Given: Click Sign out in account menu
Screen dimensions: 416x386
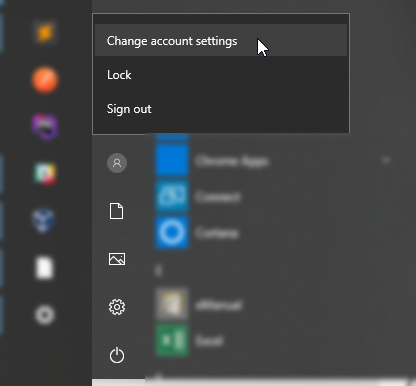Looking at the screenshot, I should 221,109.
